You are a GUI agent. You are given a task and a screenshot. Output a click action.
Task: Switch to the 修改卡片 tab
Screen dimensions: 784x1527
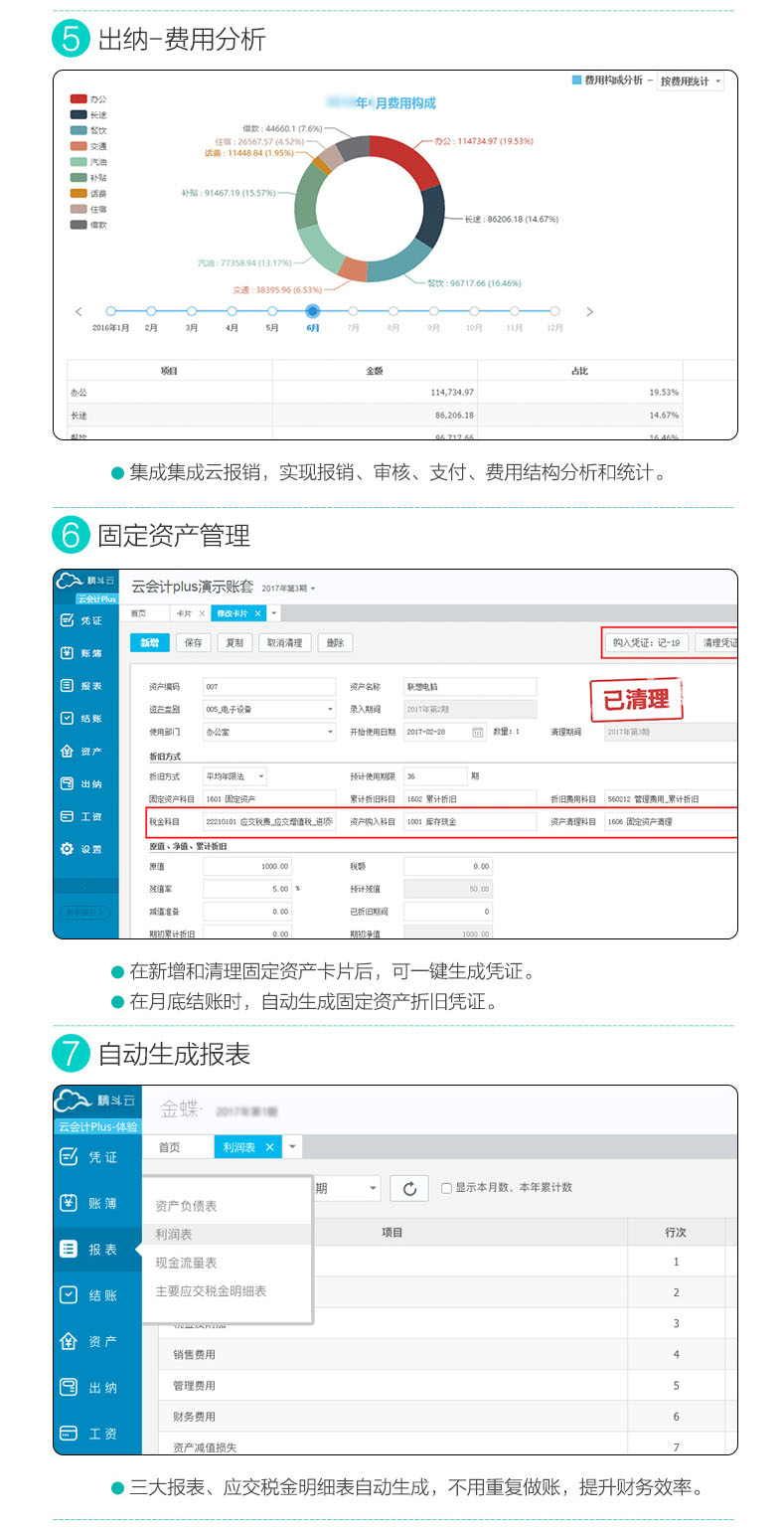coord(232,613)
